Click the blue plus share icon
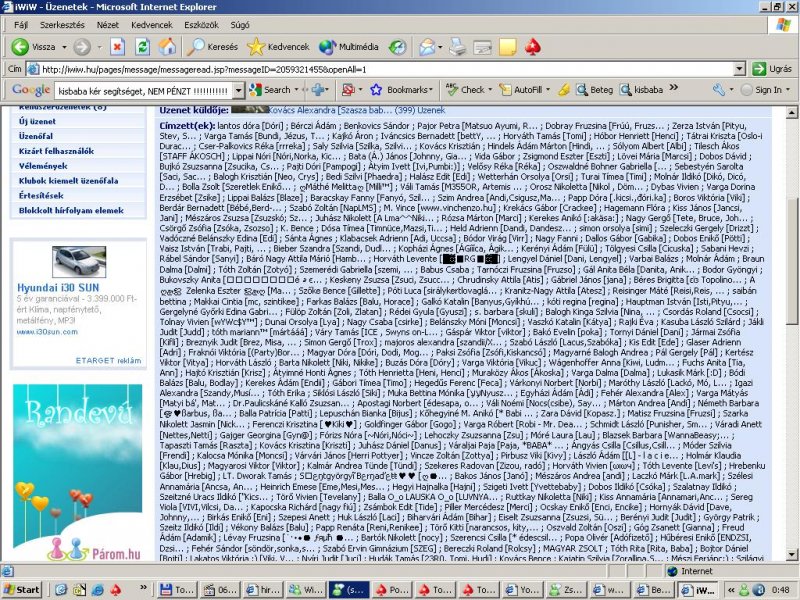The width and height of the screenshot is (800, 600). click(319, 90)
